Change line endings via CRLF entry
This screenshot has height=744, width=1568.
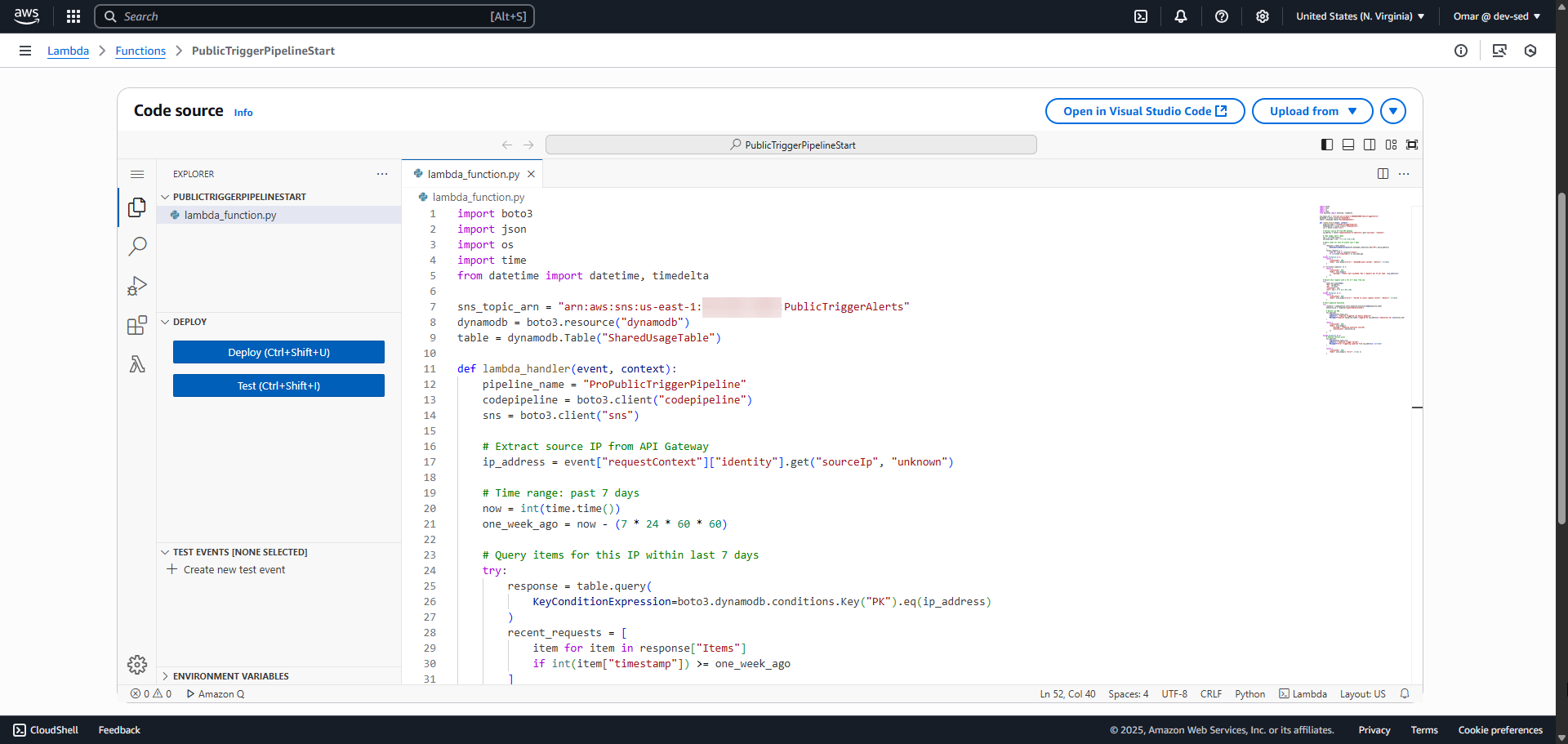pyautogui.click(x=1211, y=694)
